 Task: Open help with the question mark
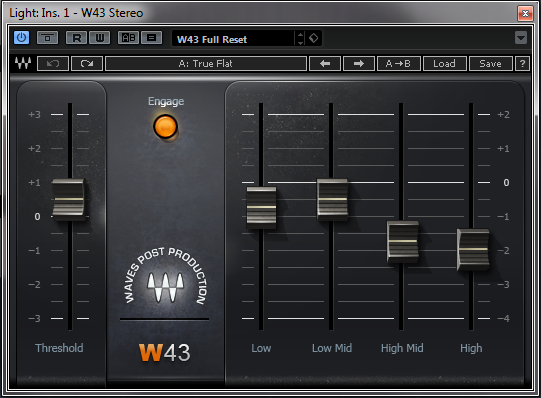[x=522, y=63]
